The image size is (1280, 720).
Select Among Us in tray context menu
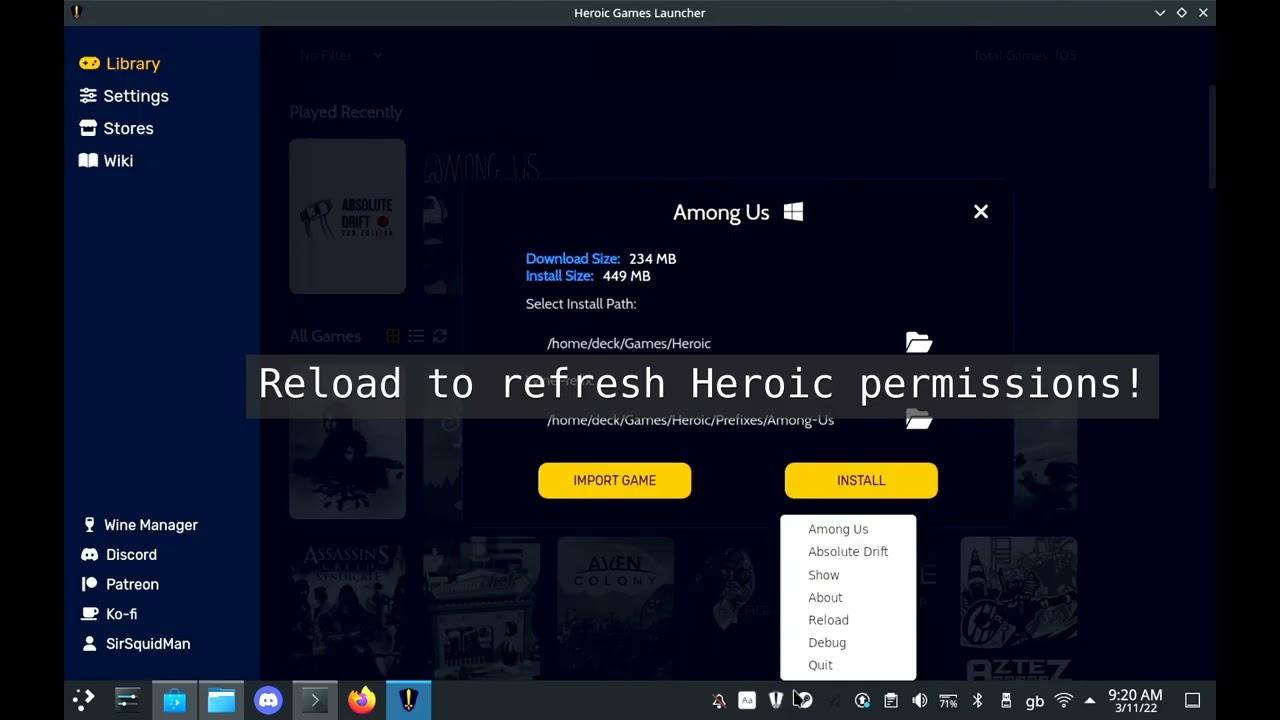[x=848, y=529]
